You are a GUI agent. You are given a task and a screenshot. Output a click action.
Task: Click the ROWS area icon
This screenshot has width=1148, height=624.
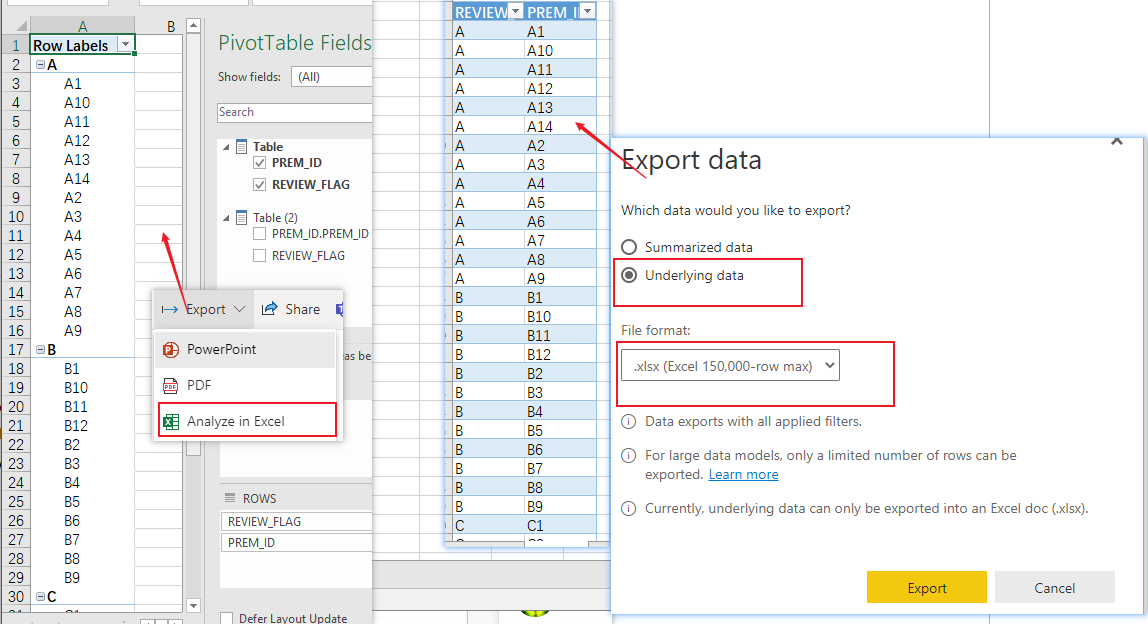(x=229, y=498)
